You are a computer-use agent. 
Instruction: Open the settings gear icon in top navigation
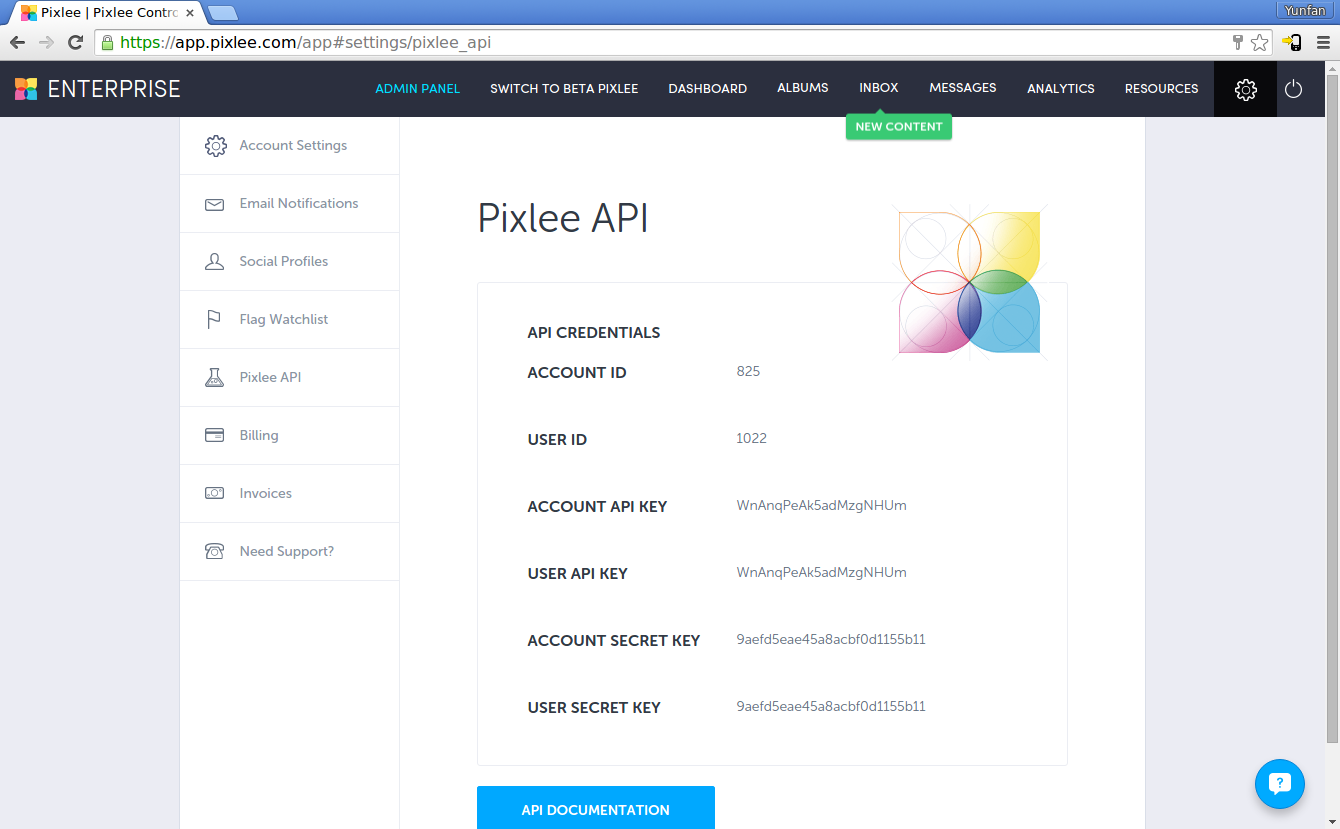[1245, 89]
